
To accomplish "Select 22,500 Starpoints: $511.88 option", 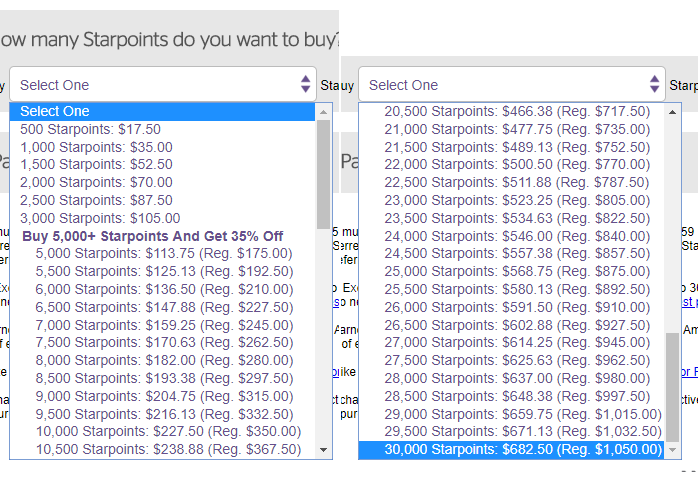I will pyautogui.click(x=512, y=182).
